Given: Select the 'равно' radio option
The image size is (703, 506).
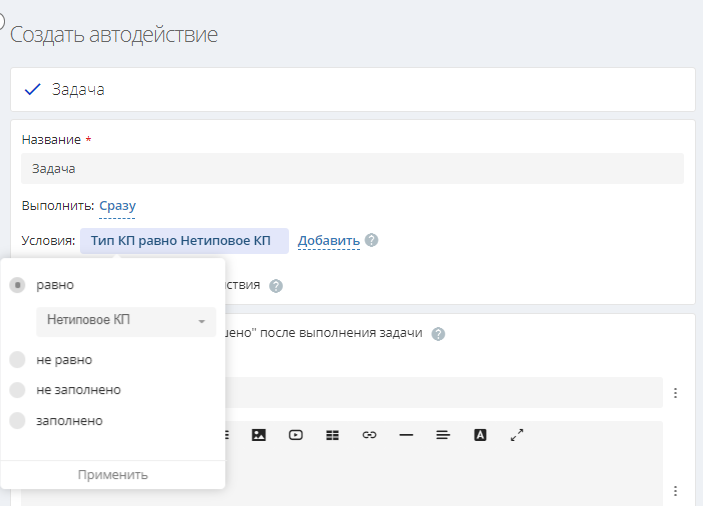Looking at the screenshot, I should [x=17, y=285].
